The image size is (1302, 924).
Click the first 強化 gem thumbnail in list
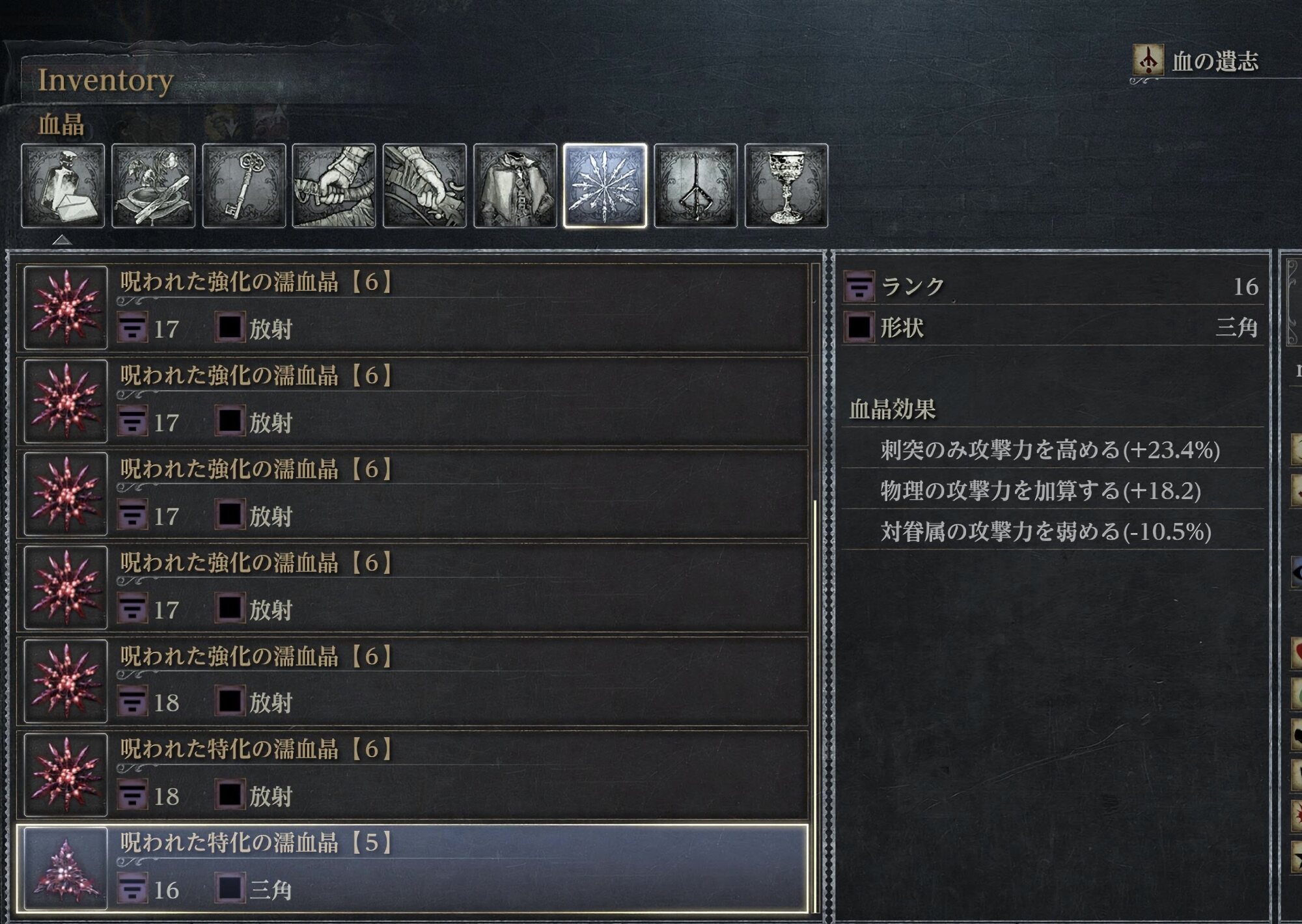(66, 307)
